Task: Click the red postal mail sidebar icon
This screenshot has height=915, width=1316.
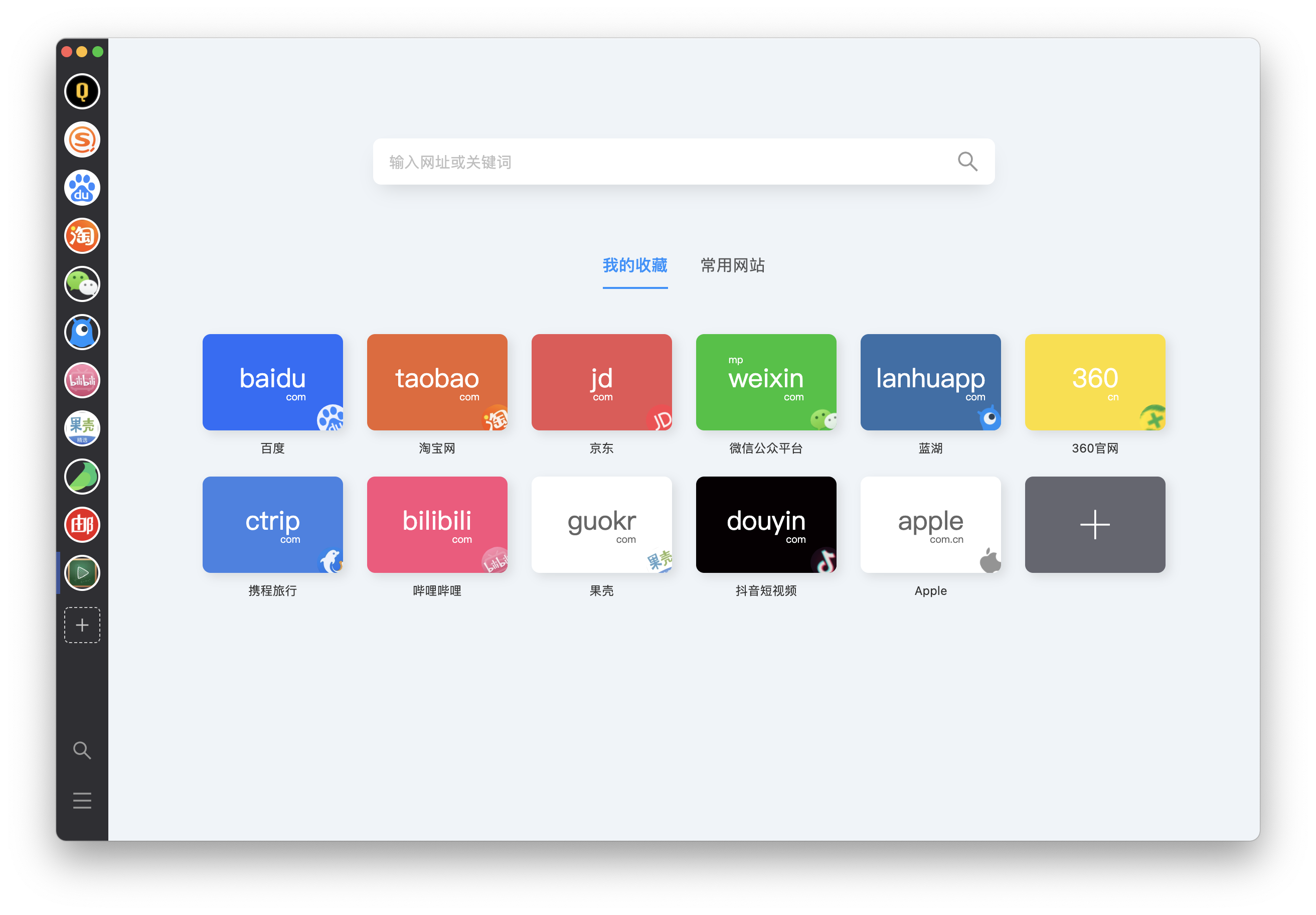Action: pyautogui.click(x=82, y=525)
